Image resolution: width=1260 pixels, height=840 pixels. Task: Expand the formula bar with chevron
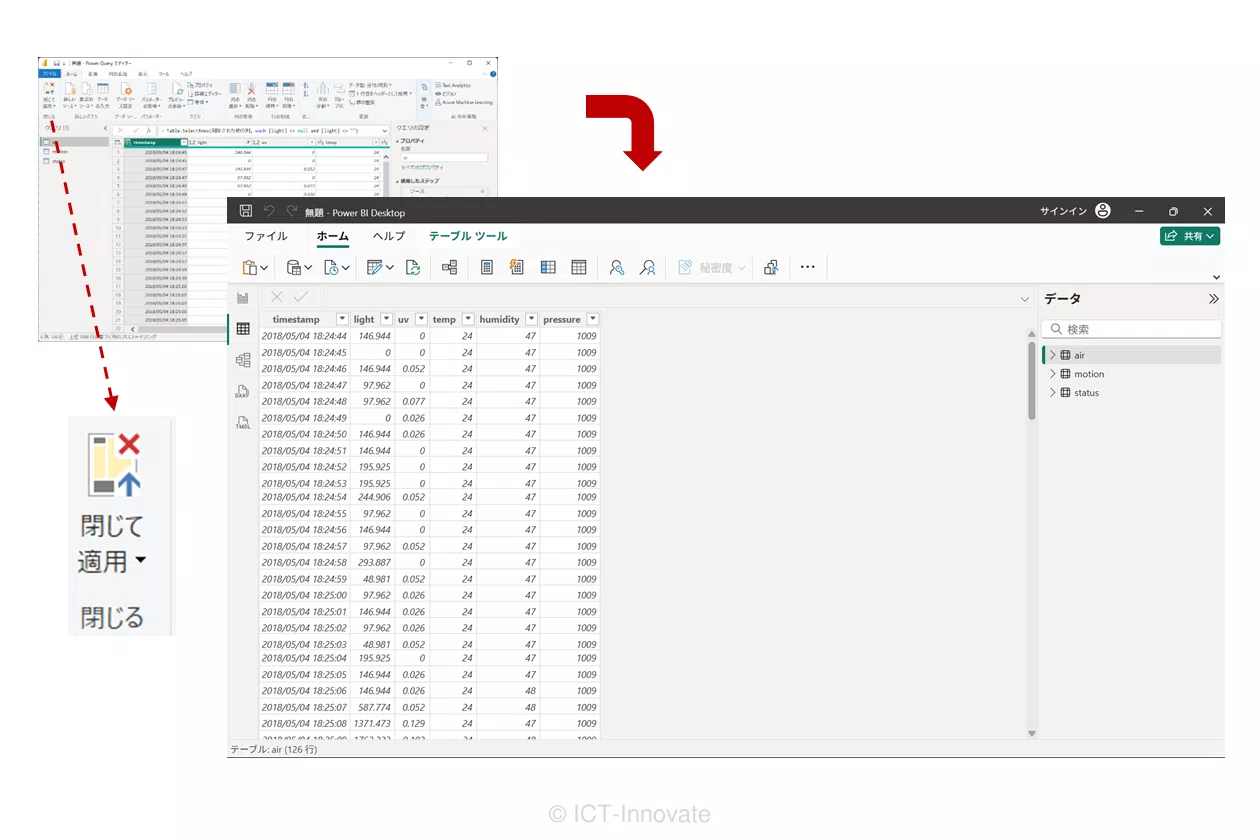coord(1024,299)
